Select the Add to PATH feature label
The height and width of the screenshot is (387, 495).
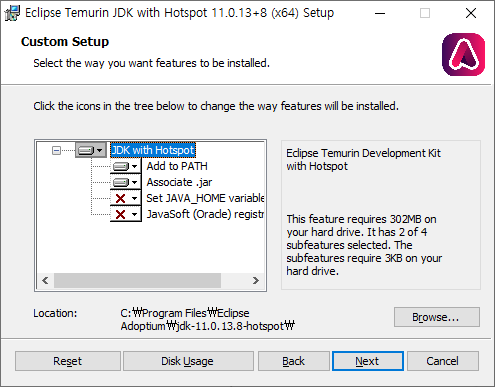pyautogui.click(x=177, y=166)
